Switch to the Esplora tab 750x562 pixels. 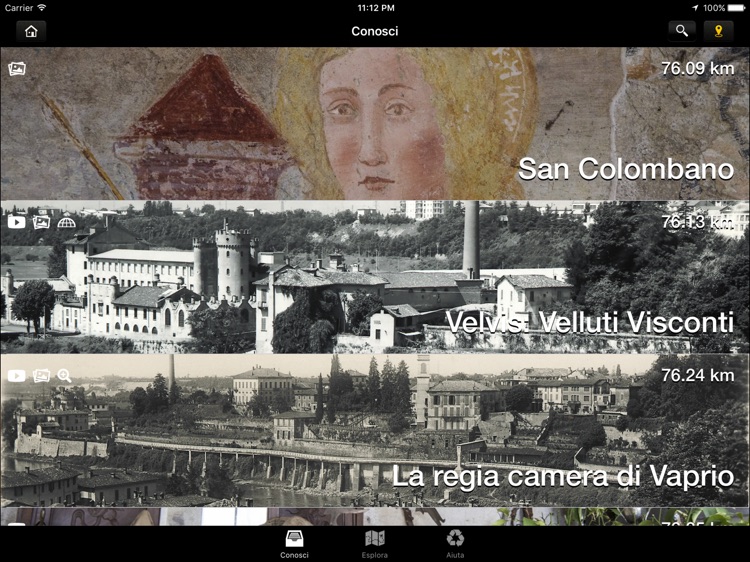[375, 544]
